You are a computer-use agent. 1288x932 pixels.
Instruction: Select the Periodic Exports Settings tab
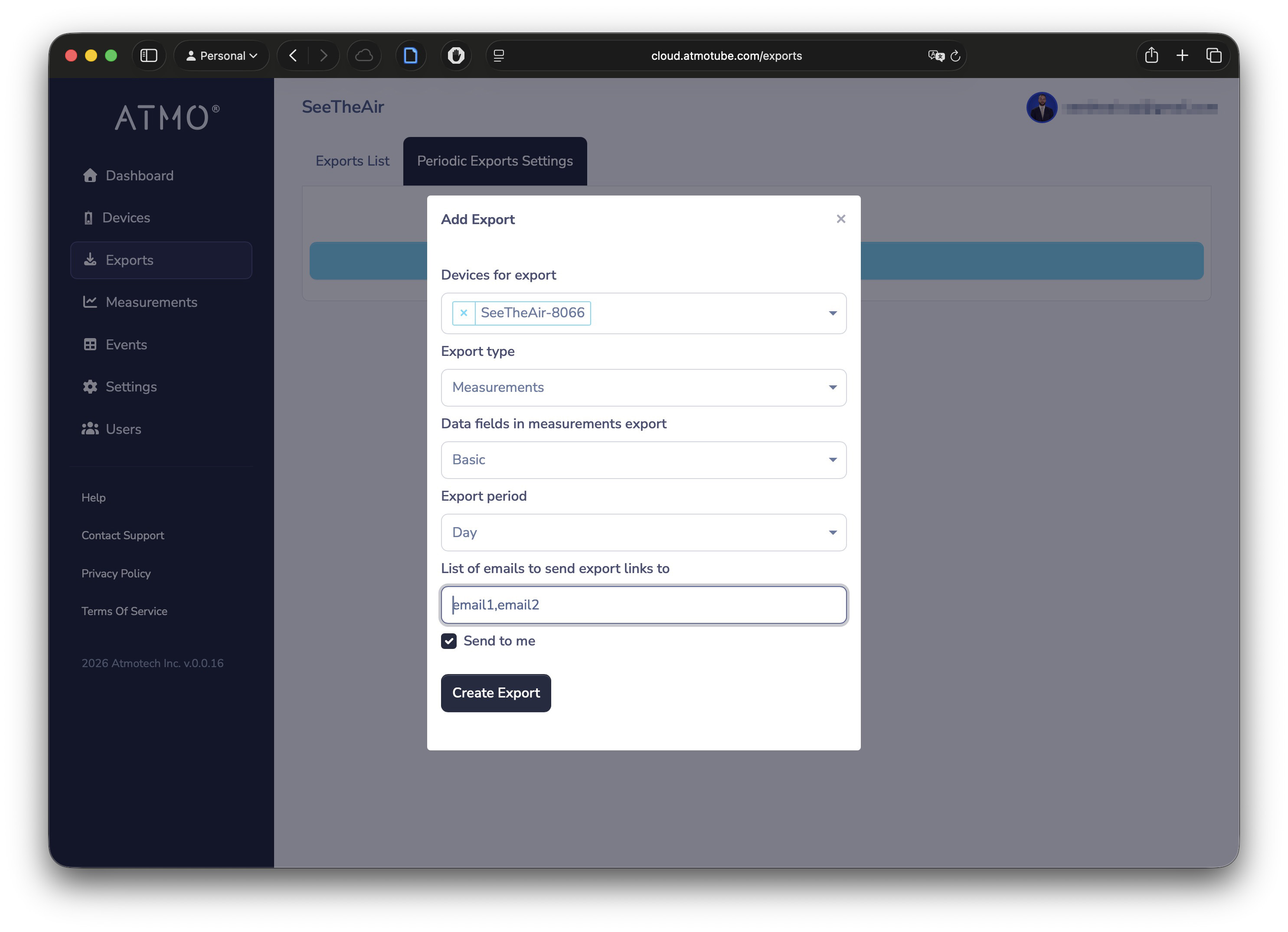point(495,161)
